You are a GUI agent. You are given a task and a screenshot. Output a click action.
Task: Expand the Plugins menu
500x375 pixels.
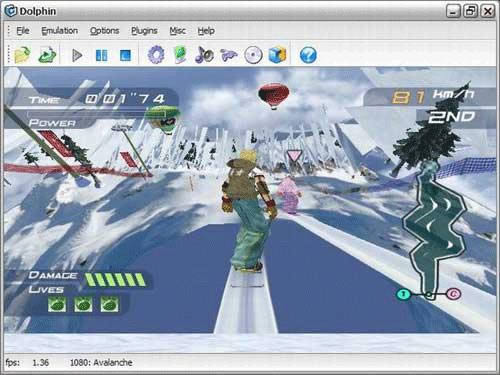click(x=144, y=31)
